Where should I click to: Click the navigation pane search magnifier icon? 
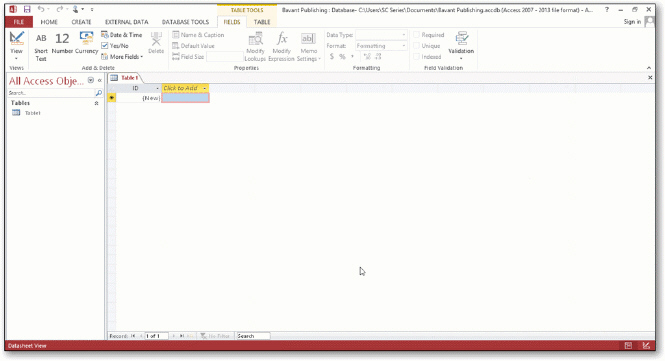coord(99,93)
